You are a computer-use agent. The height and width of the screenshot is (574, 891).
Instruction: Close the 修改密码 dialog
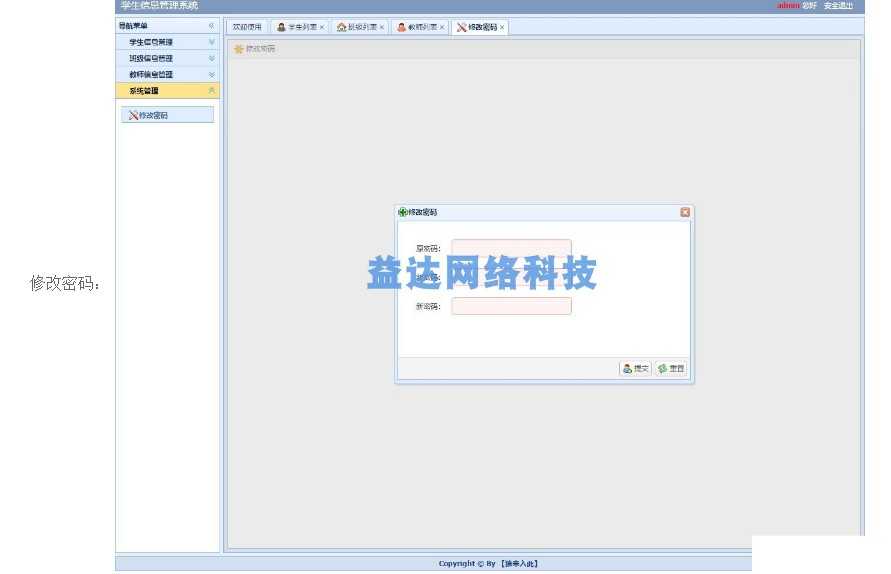[685, 212]
